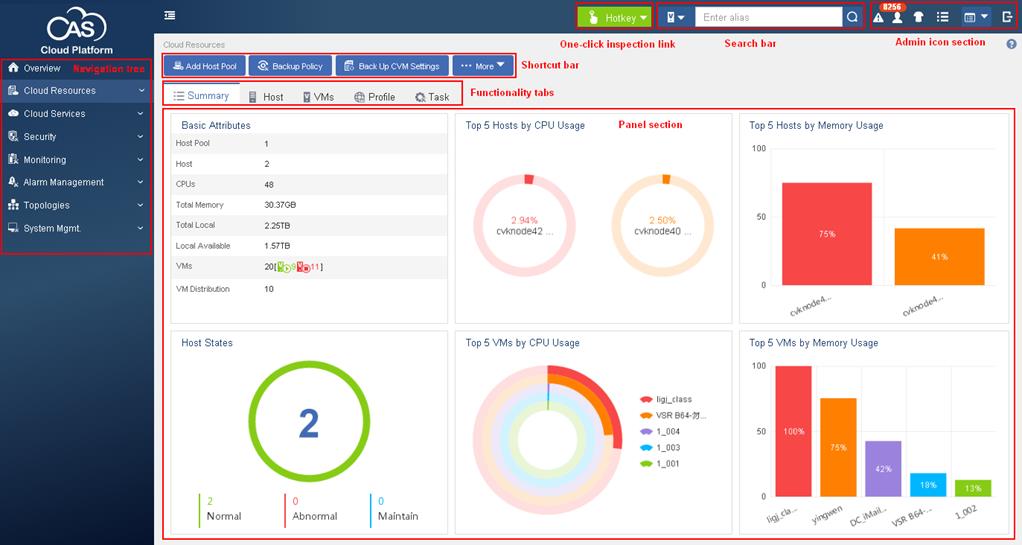The height and width of the screenshot is (545, 1022).
Task: Click the green Host States ring
Action: point(309,422)
